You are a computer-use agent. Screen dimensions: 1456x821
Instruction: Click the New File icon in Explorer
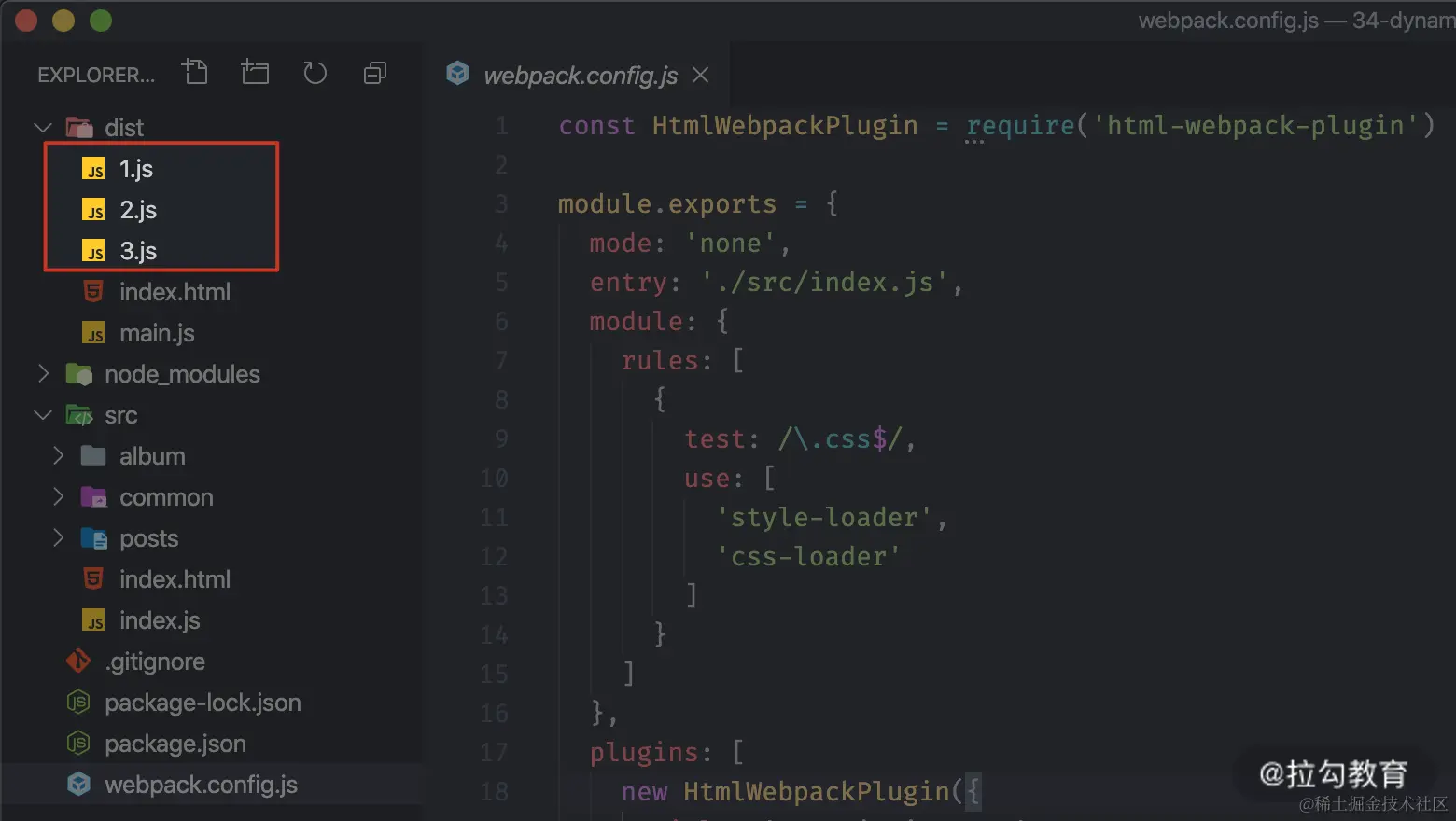[196, 72]
